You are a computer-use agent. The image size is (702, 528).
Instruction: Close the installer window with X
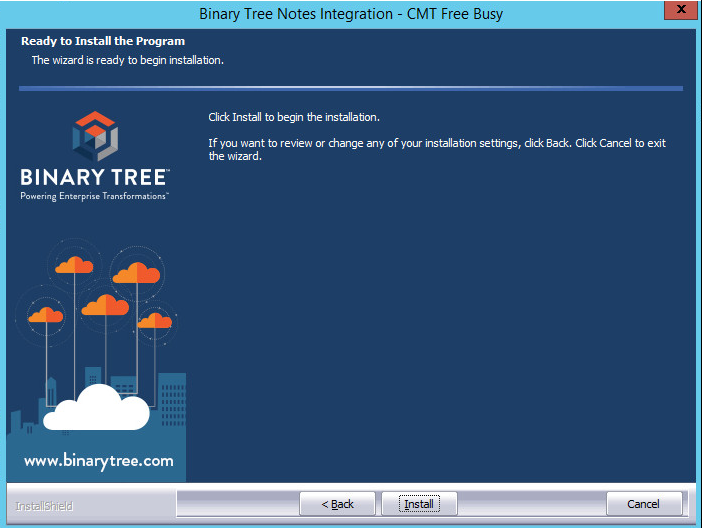681,9
